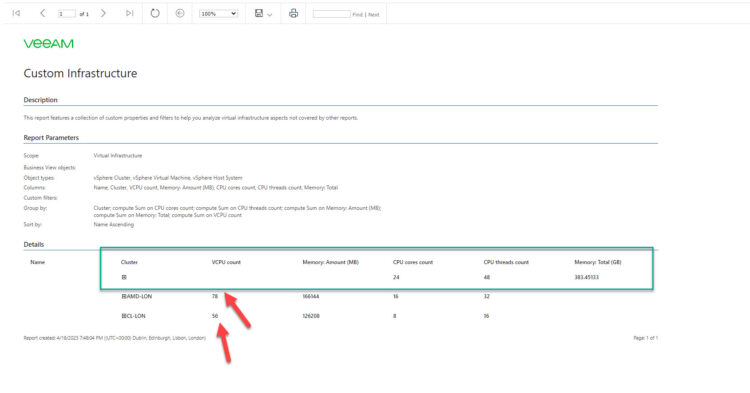Select AMD-LON CPU cores value 16

tap(396, 296)
